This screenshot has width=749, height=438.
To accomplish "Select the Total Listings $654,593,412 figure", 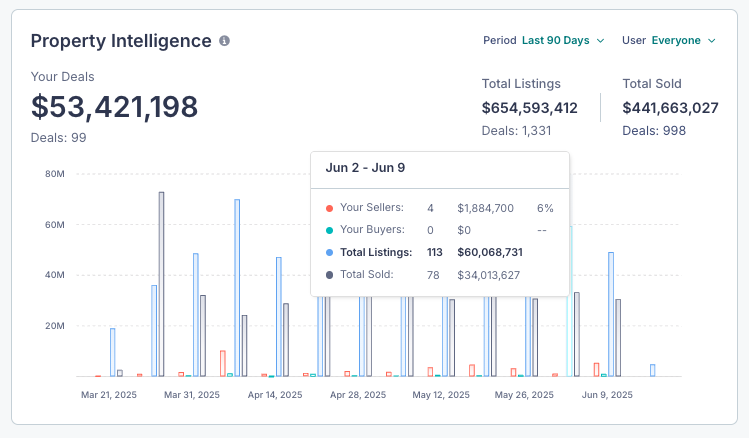I will pyautogui.click(x=529, y=108).
